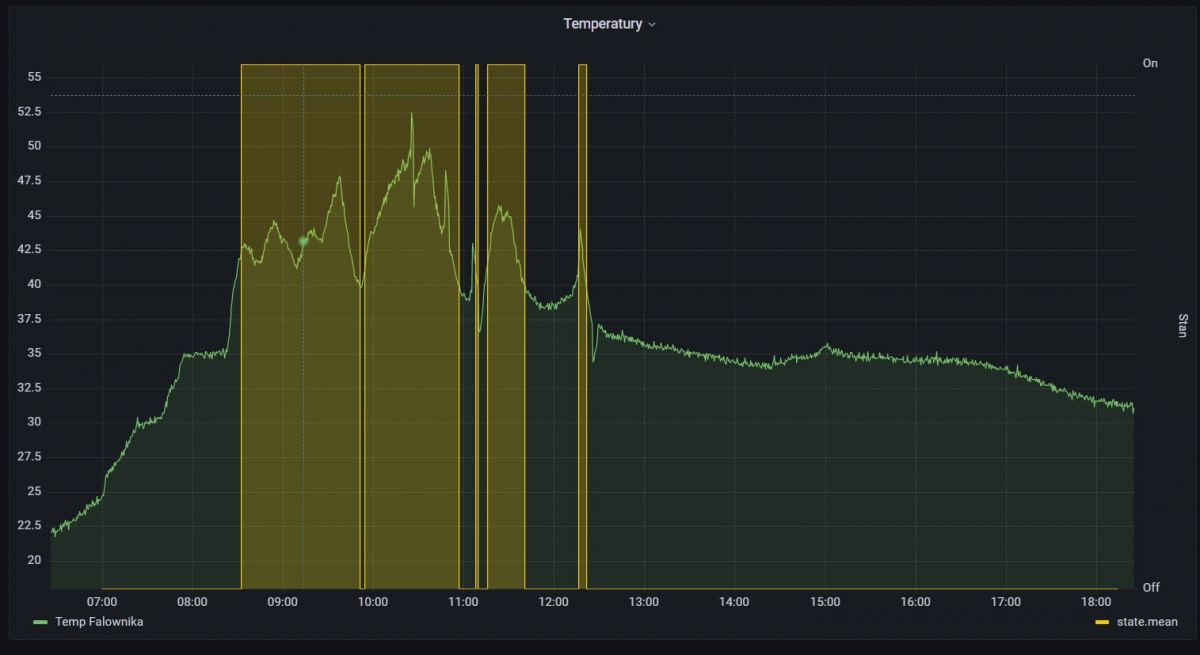Click the 14:00 time axis label
This screenshot has height=655, width=1200.
734,602
